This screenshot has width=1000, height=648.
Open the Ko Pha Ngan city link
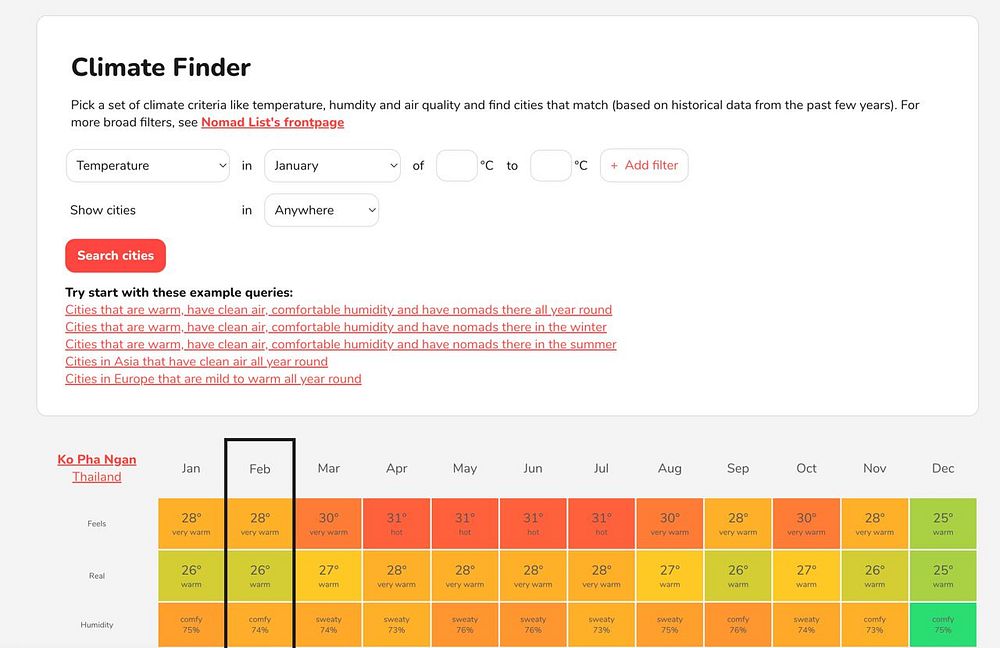pos(97,460)
